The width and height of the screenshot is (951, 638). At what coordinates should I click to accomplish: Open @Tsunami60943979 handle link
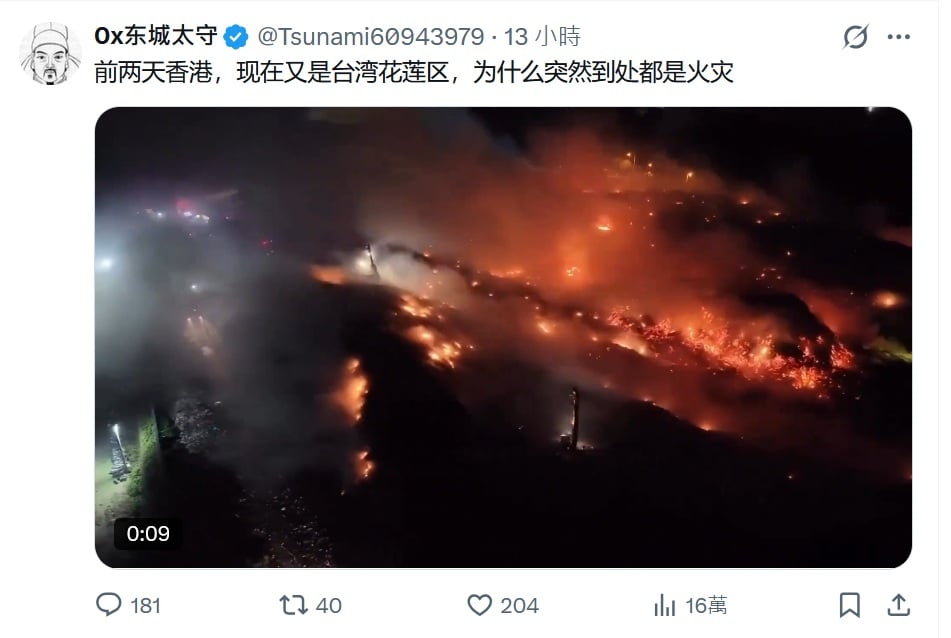371,37
